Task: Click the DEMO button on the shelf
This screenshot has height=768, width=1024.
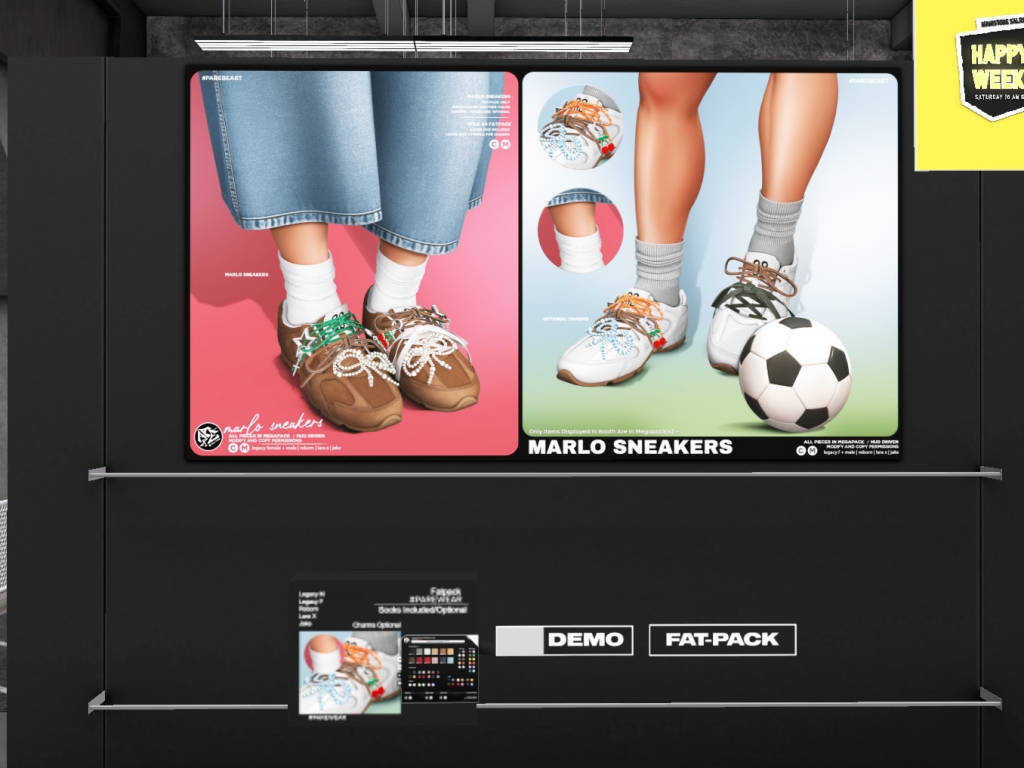Action: (x=564, y=640)
